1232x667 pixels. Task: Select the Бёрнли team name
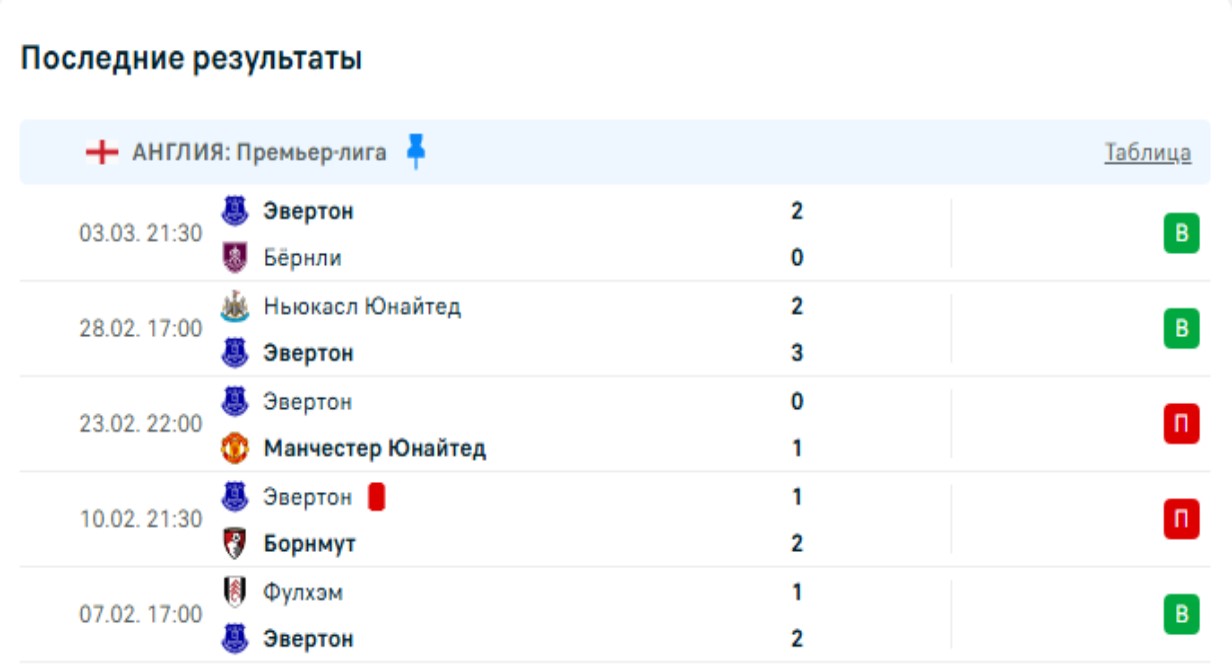tap(302, 258)
